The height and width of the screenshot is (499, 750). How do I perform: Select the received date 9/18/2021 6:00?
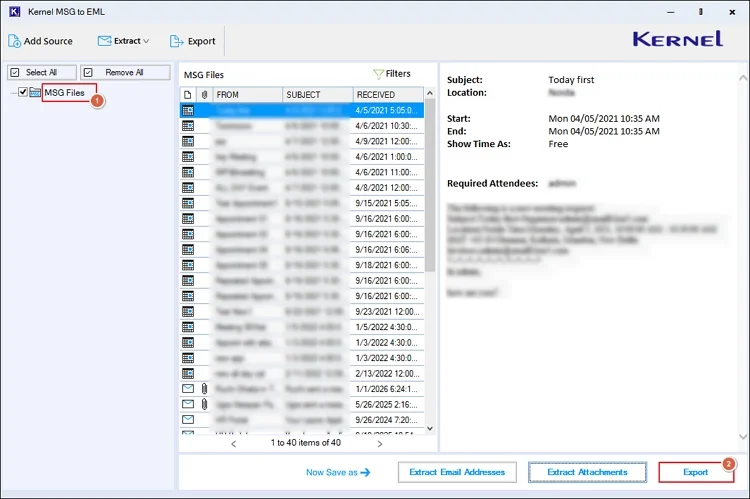pos(386,265)
